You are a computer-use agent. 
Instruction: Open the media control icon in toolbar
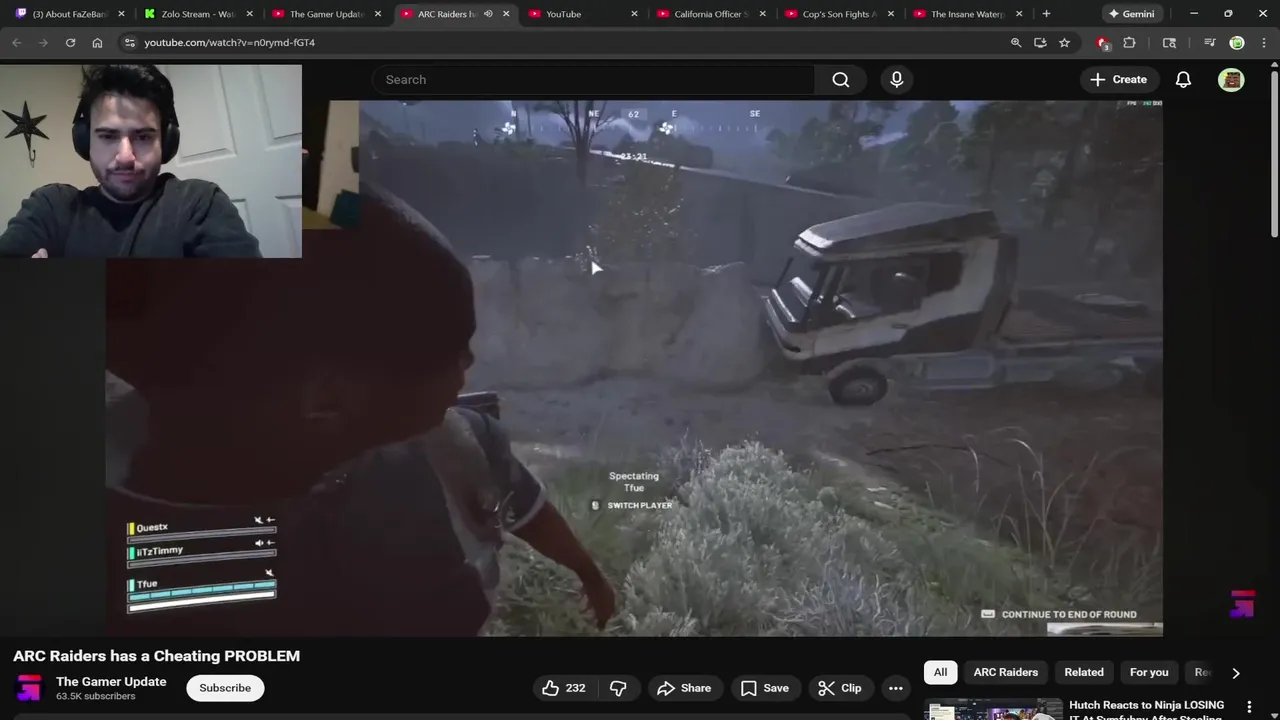coord(1210,43)
